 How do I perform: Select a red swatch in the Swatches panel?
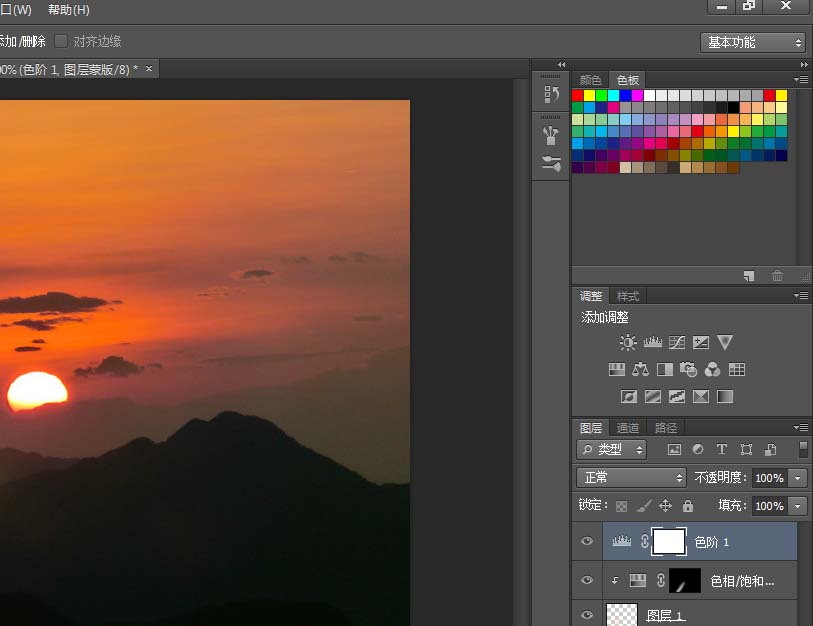tap(578, 94)
